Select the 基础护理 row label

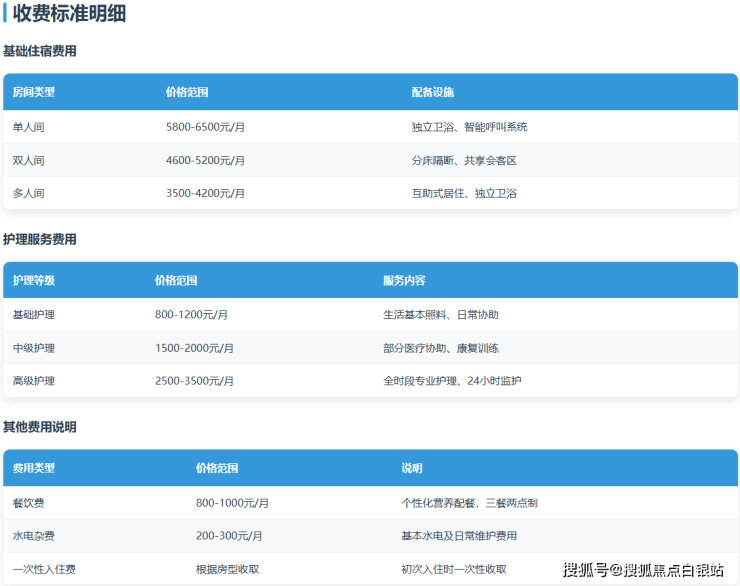click(x=33, y=315)
